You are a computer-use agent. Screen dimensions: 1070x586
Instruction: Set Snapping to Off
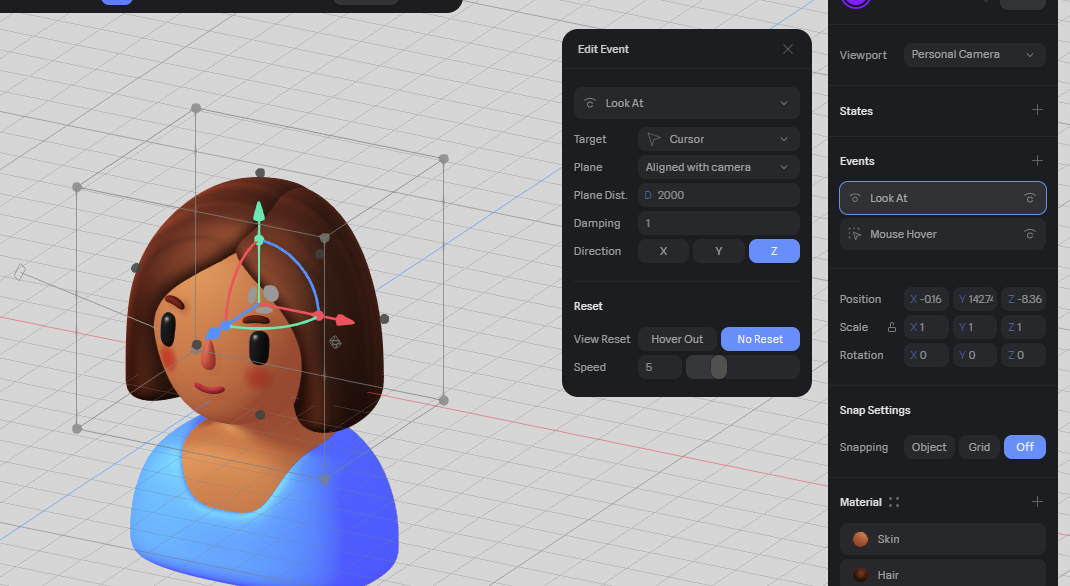[1024, 447]
